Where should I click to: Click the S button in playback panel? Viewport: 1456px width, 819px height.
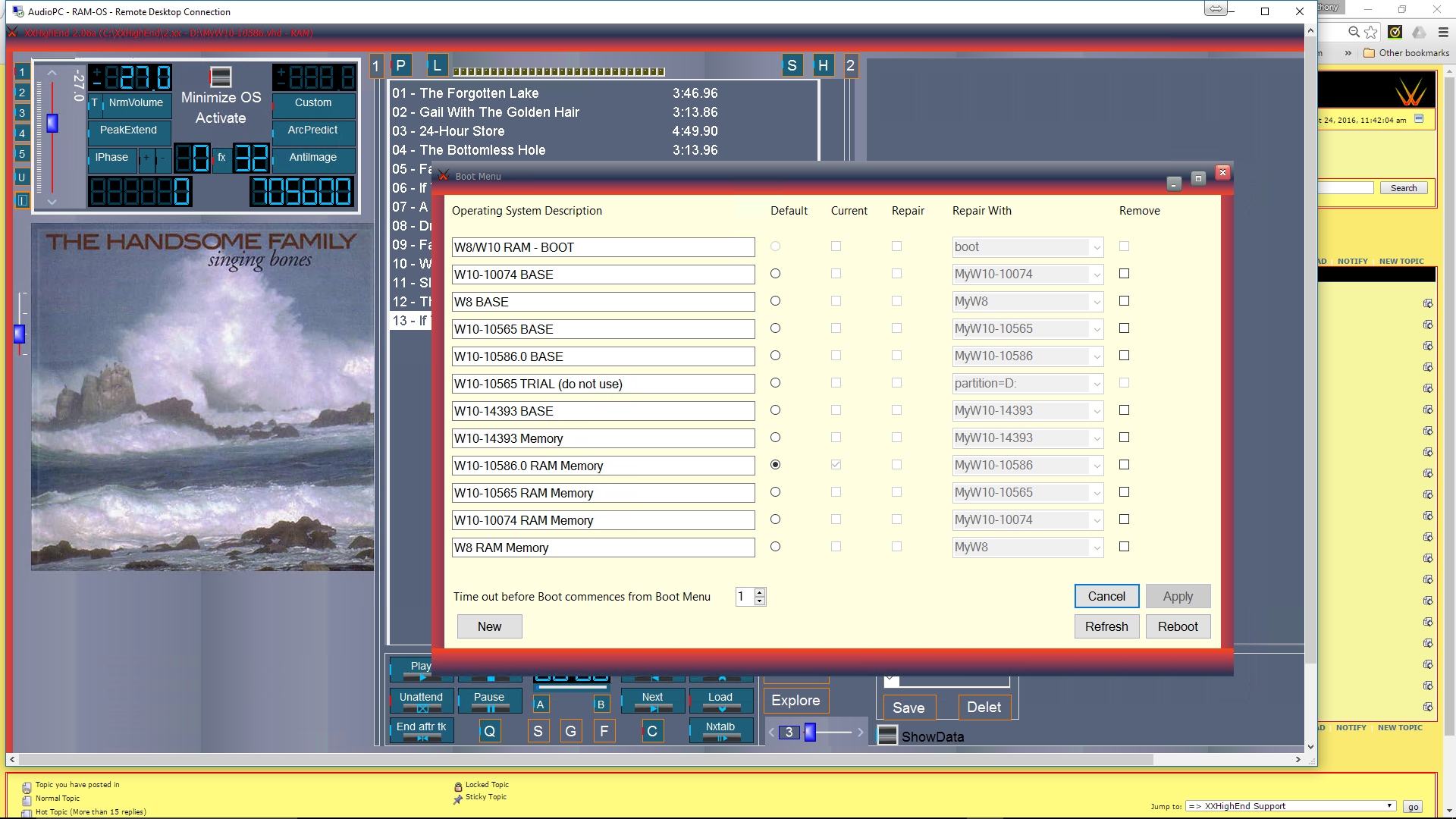click(538, 731)
